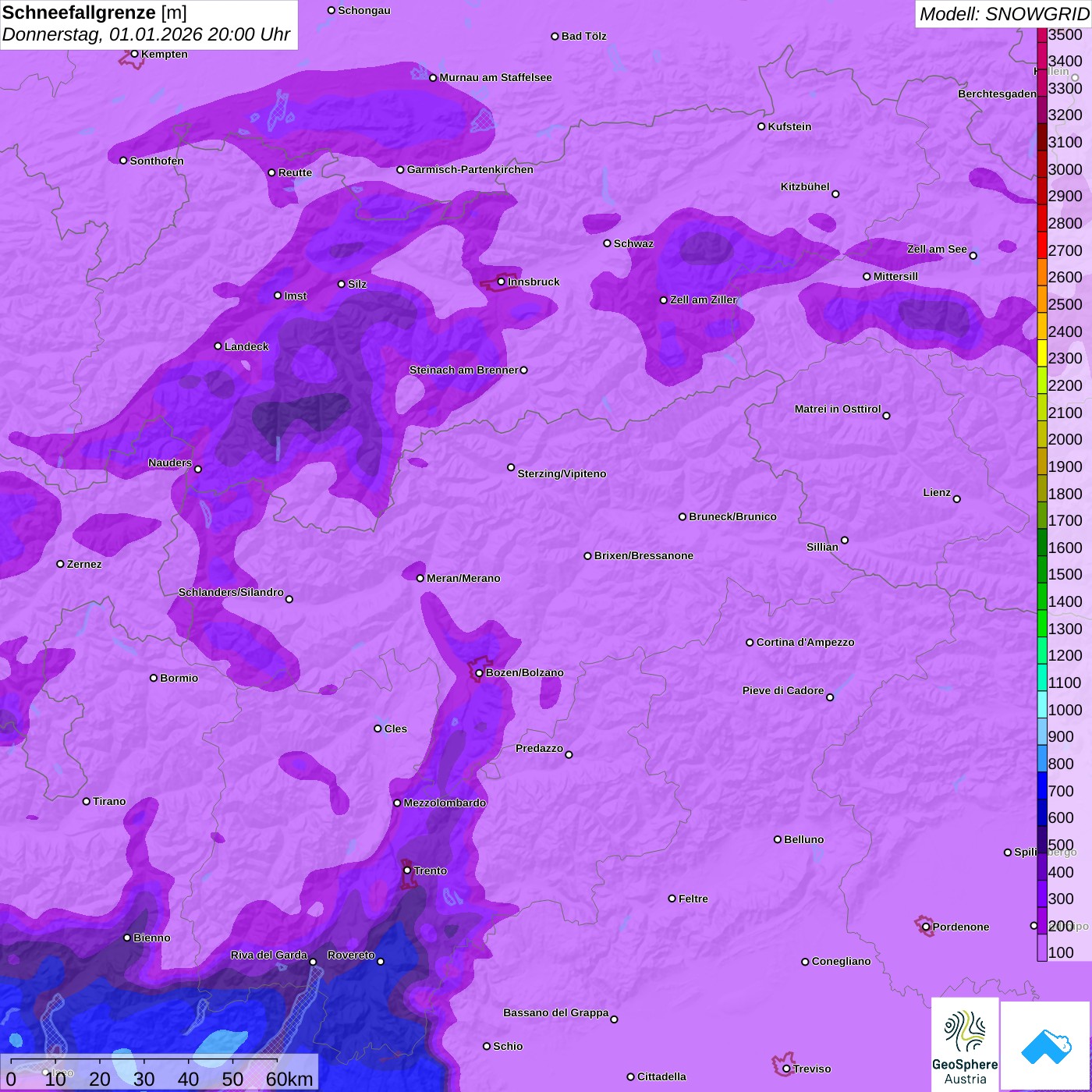This screenshot has width=1092, height=1092.
Task: Click the 'Riva del Garda' label
Action: 269,955
